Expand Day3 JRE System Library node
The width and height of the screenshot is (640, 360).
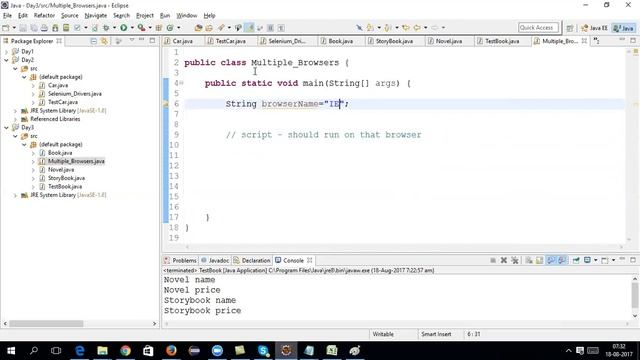click(15, 195)
